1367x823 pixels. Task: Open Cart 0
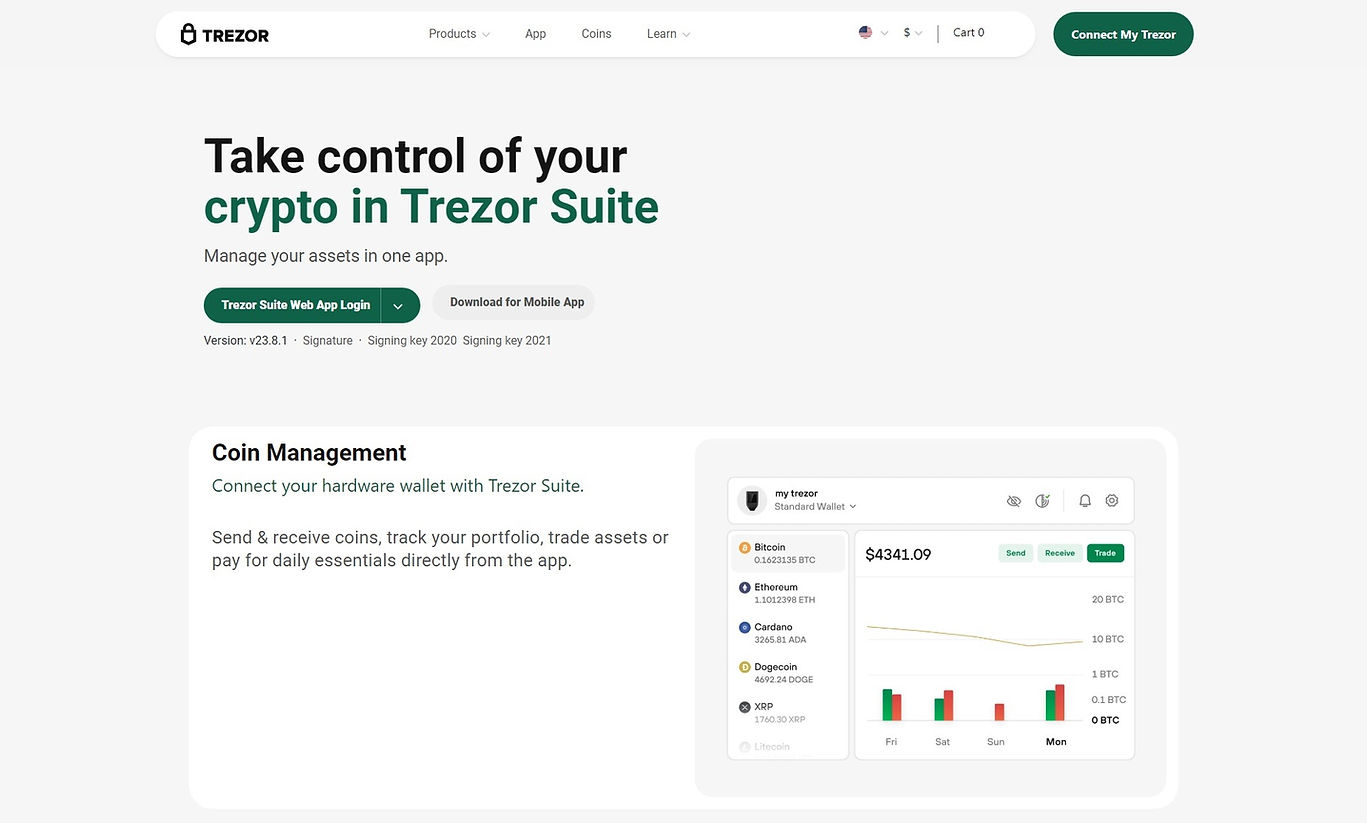968,33
